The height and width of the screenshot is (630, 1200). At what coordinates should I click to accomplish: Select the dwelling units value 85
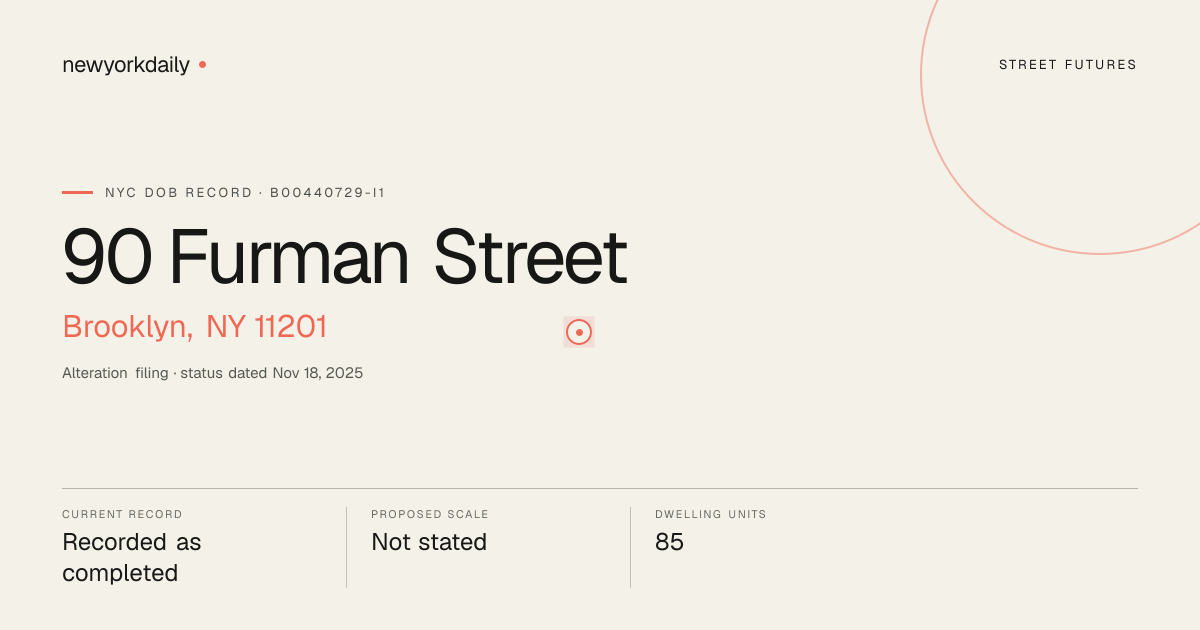(x=669, y=542)
